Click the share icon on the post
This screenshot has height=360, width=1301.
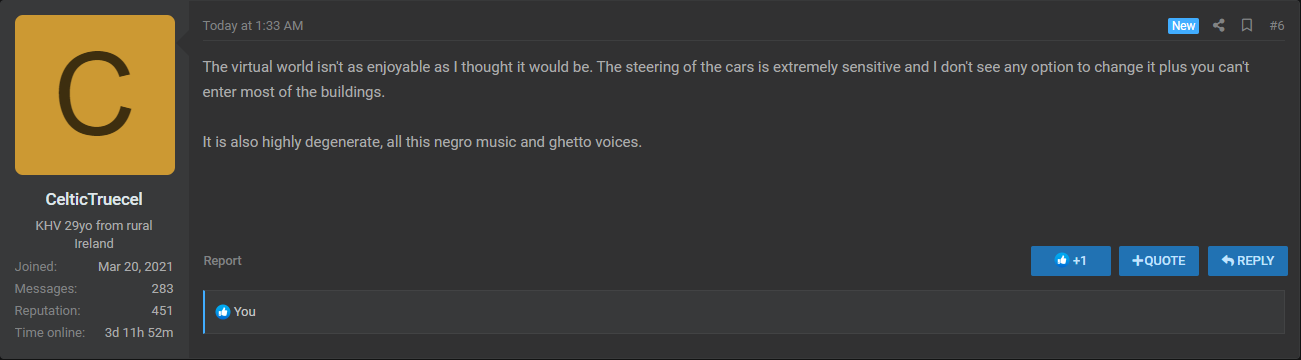pyautogui.click(x=1219, y=26)
